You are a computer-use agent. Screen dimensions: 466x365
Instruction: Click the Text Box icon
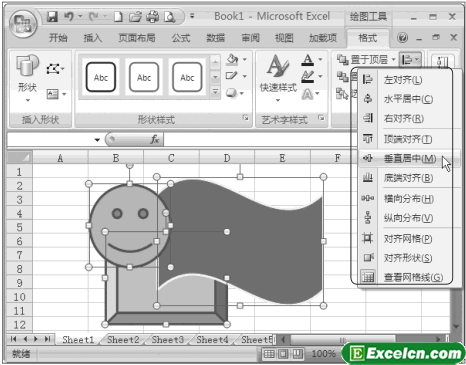coord(52,94)
